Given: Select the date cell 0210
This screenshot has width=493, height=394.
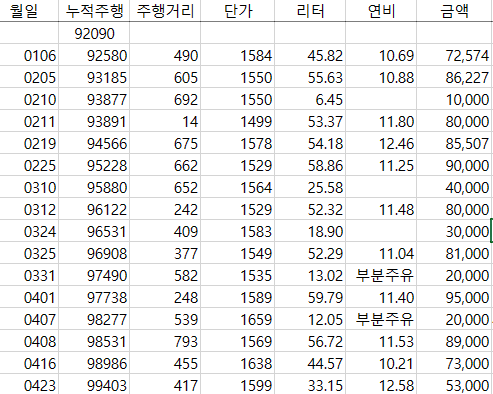Looking at the screenshot, I should coord(29,99).
